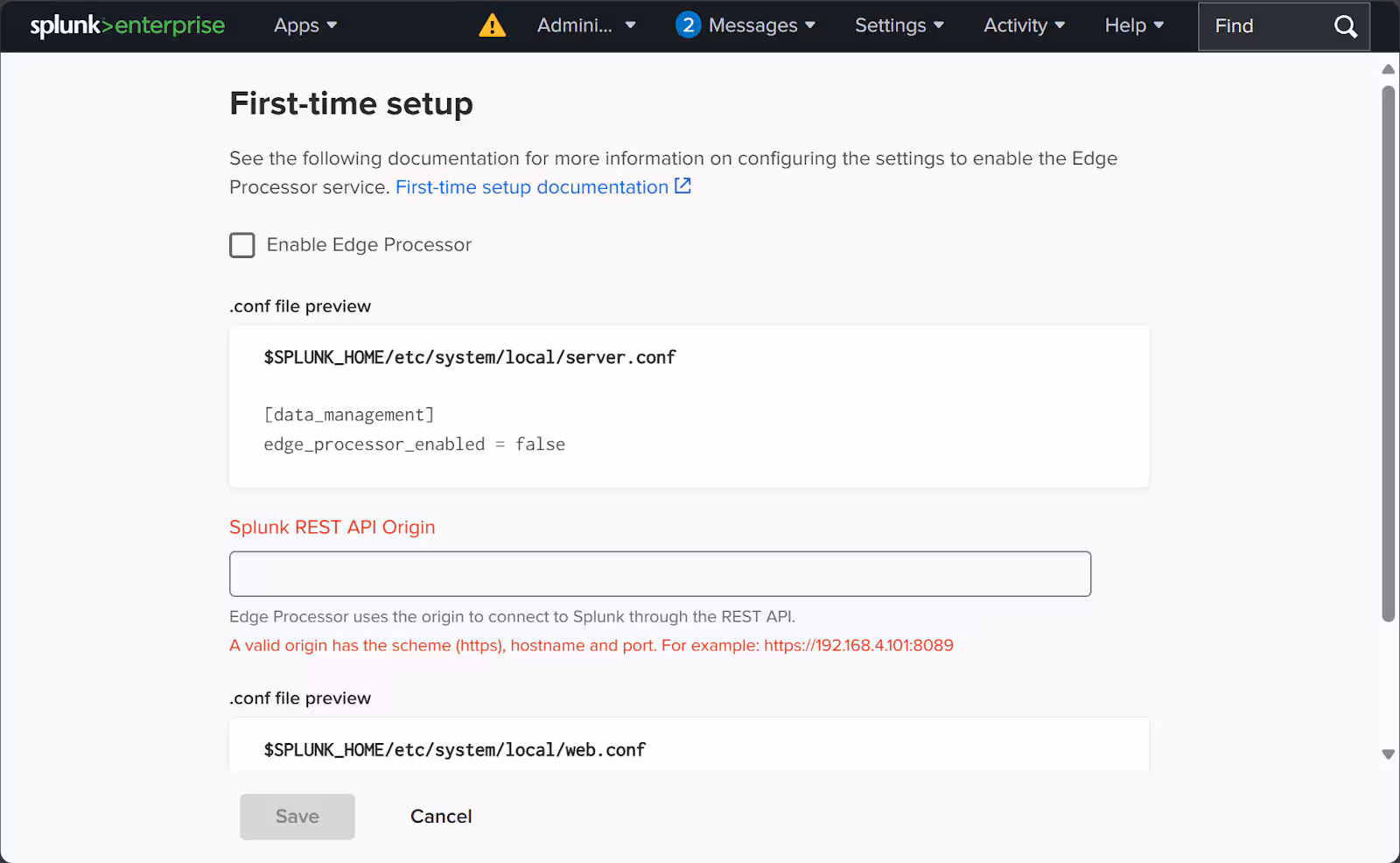Screen dimensions: 1400x863
Task: Click the scrollbar up arrow
Action: pos(1388,69)
